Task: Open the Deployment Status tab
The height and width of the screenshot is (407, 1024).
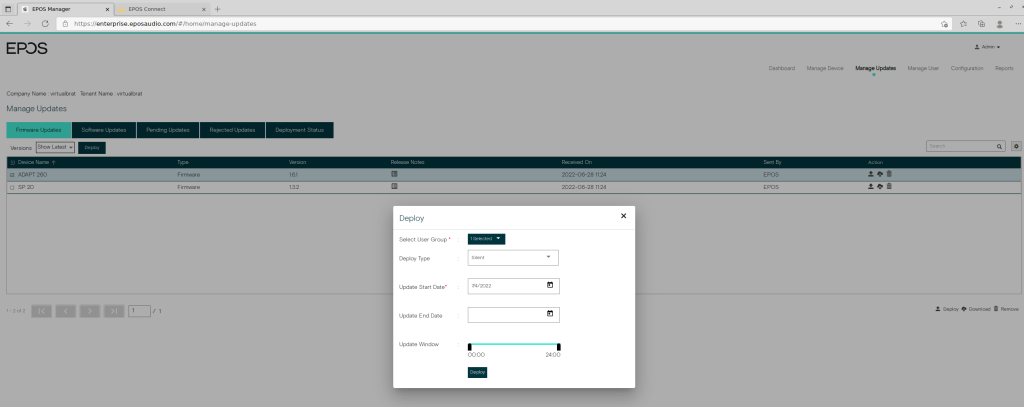Action: [x=299, y=130]
